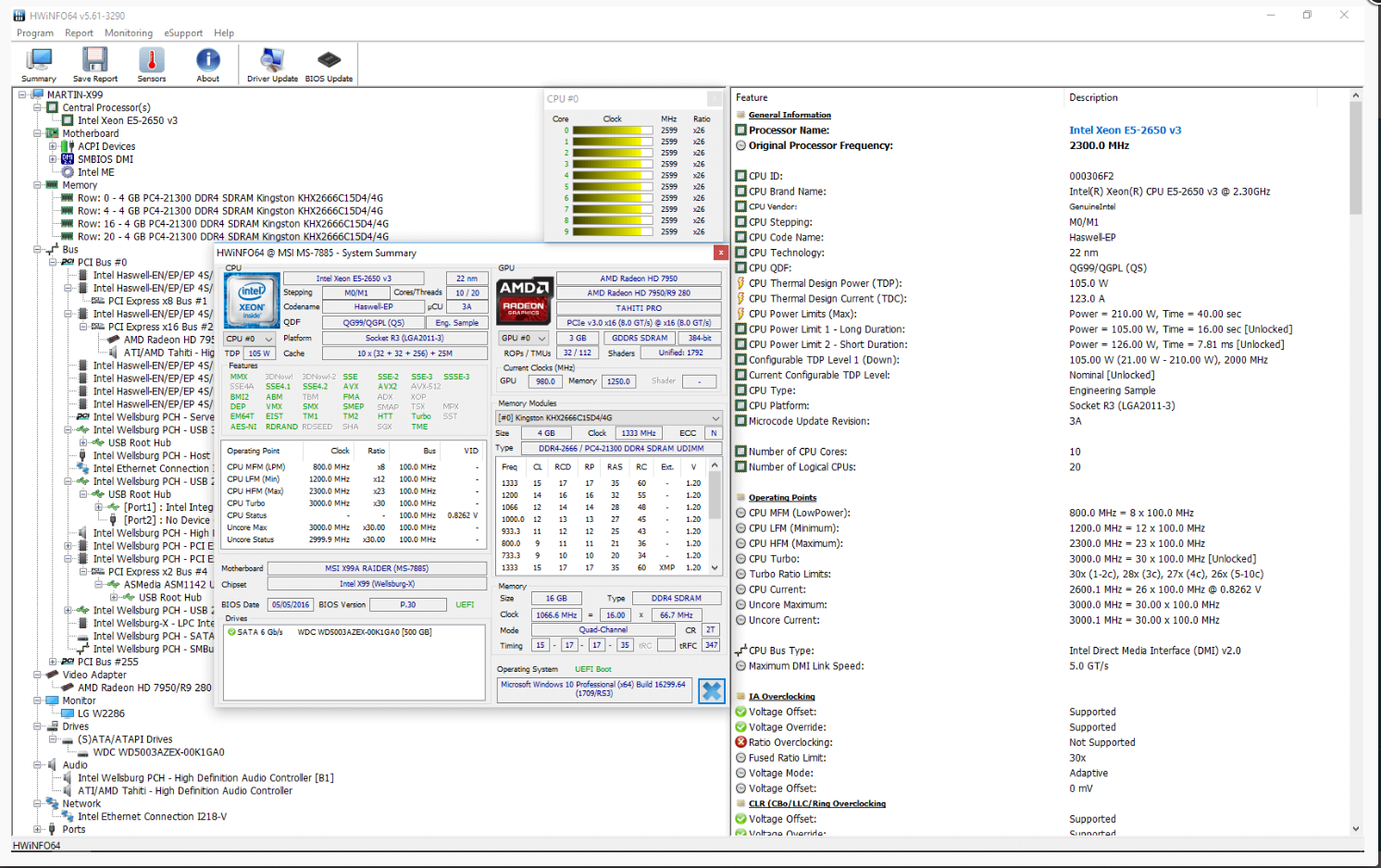Viewport: 1381px width, 868px height.
Task: Click the blue X button in System Summary
Action: pyautogui.click(x=711, y=691)
